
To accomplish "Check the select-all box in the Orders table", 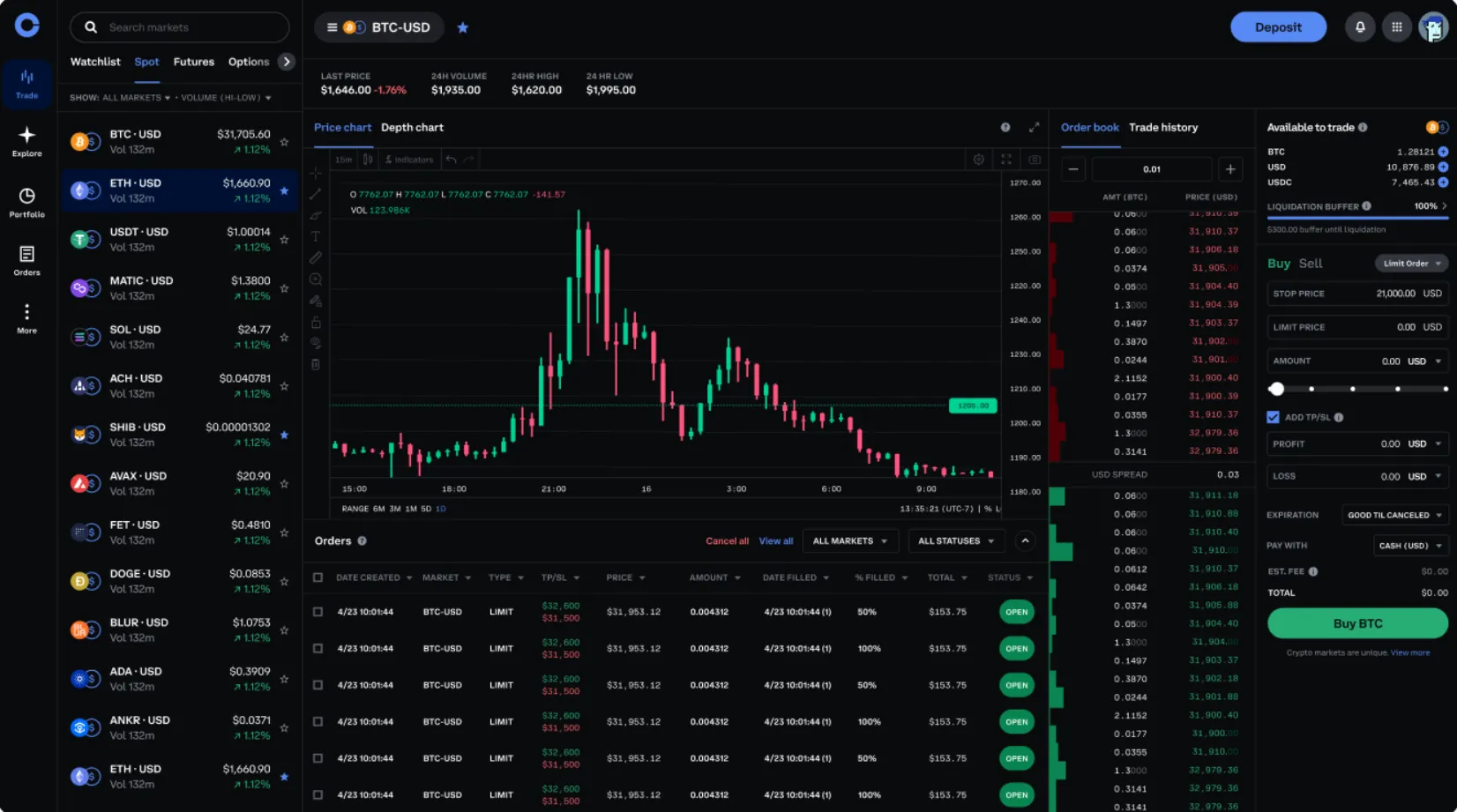I will pyautogui.click(x=318, y=577).
